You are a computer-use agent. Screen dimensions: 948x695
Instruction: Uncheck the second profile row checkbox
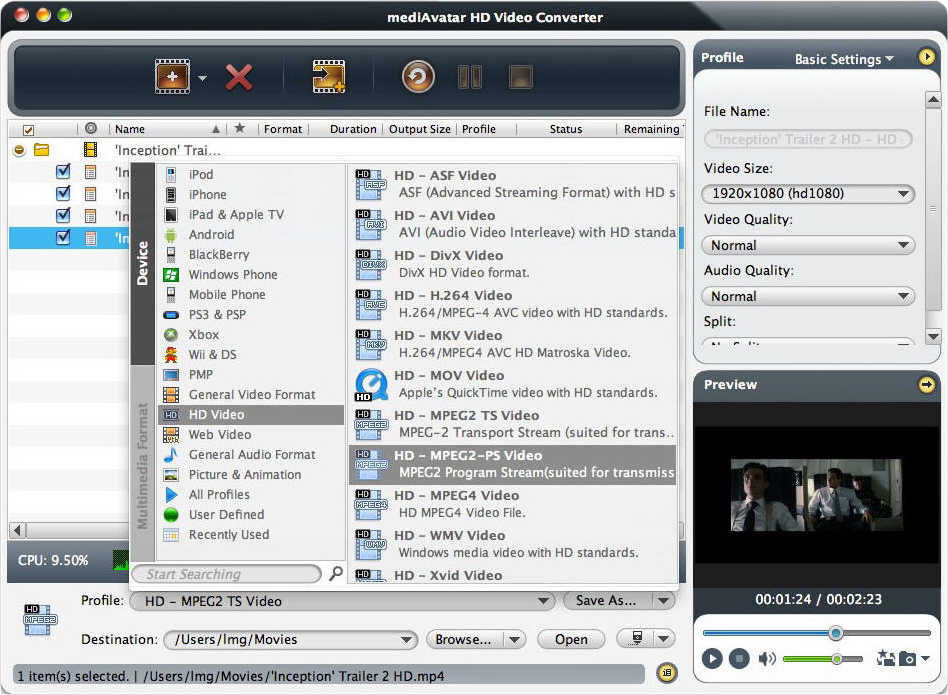[62, 193]
